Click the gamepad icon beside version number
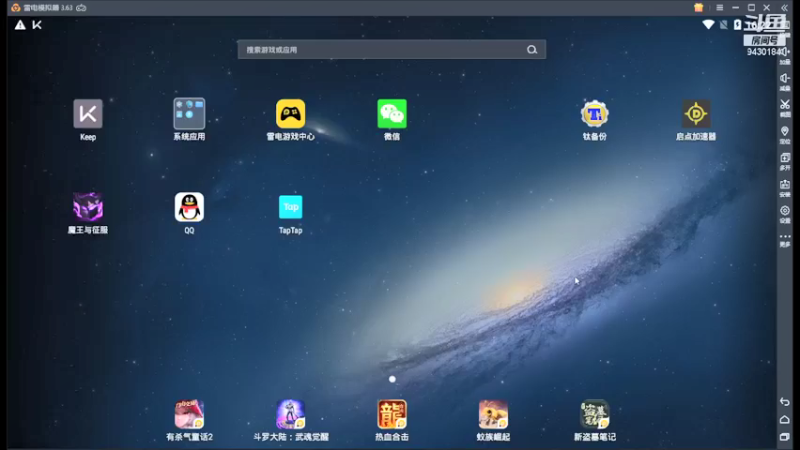 click(x=81, y=8)
